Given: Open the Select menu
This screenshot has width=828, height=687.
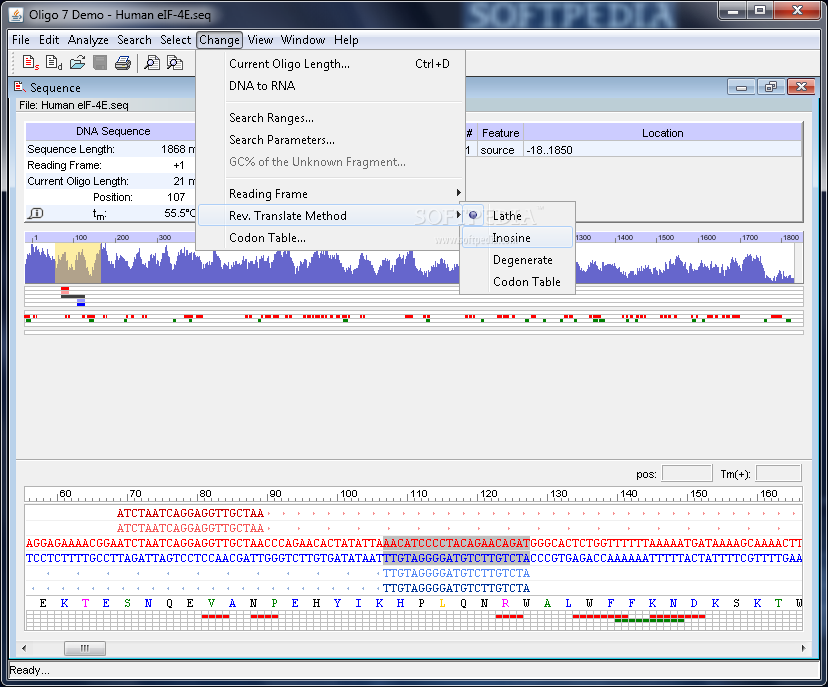Looking at the screenshot, I should click(x=175, y=40).
